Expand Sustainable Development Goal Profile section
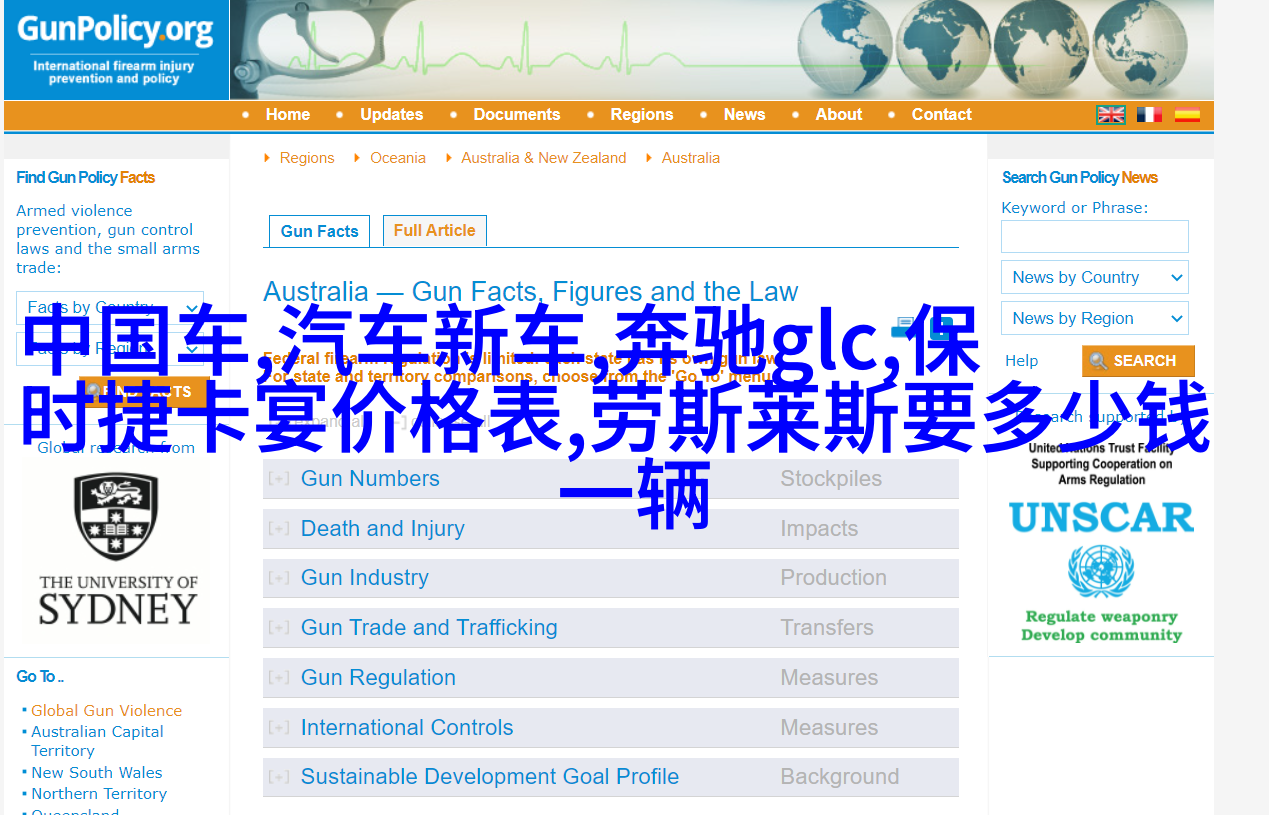Screen dimensions: 1269x815 click(279, 777)
